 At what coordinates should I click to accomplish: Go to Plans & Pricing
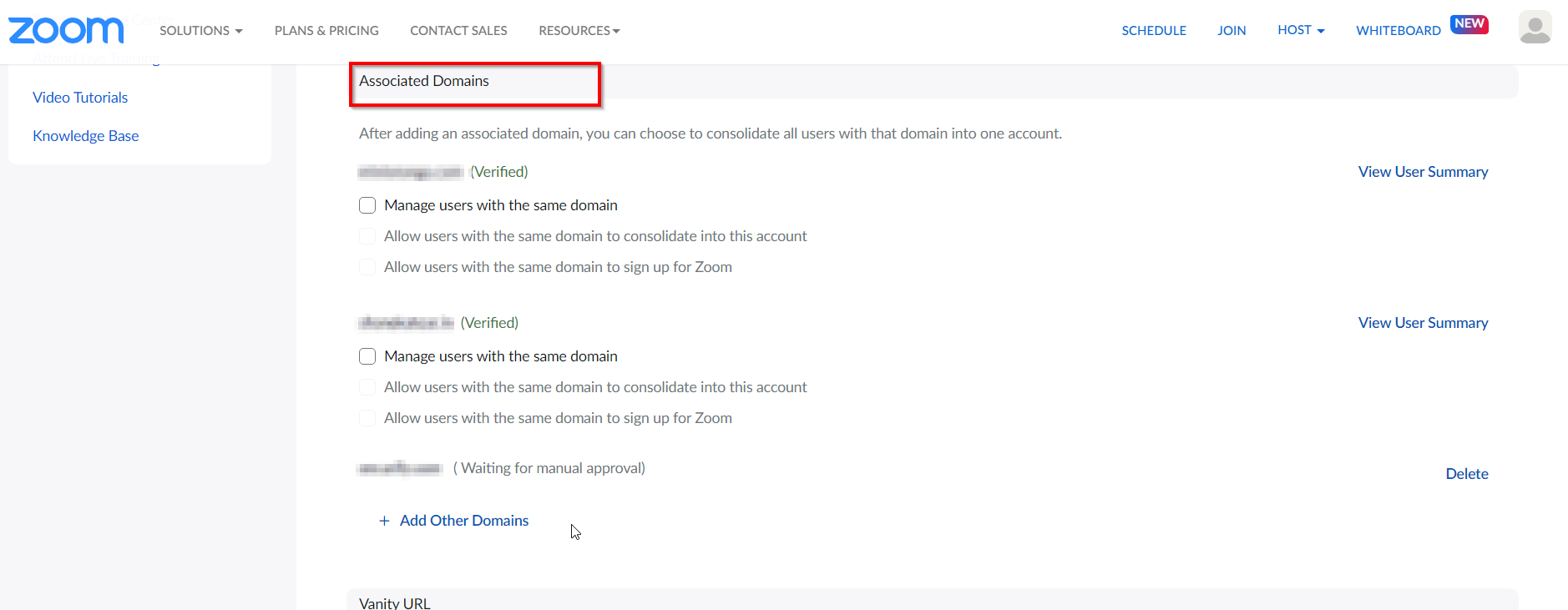326,31
